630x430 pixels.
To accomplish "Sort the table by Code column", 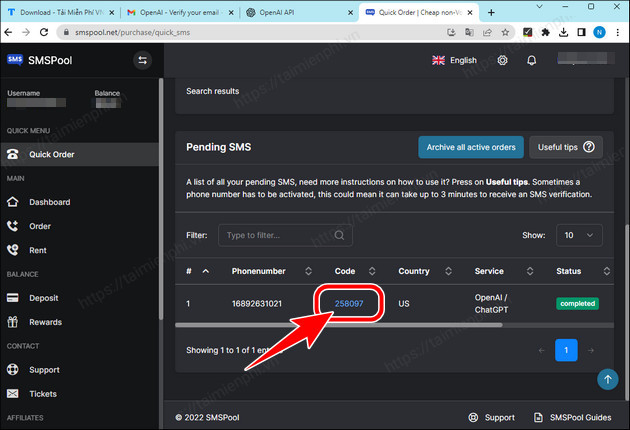I will tap(371, 271).
